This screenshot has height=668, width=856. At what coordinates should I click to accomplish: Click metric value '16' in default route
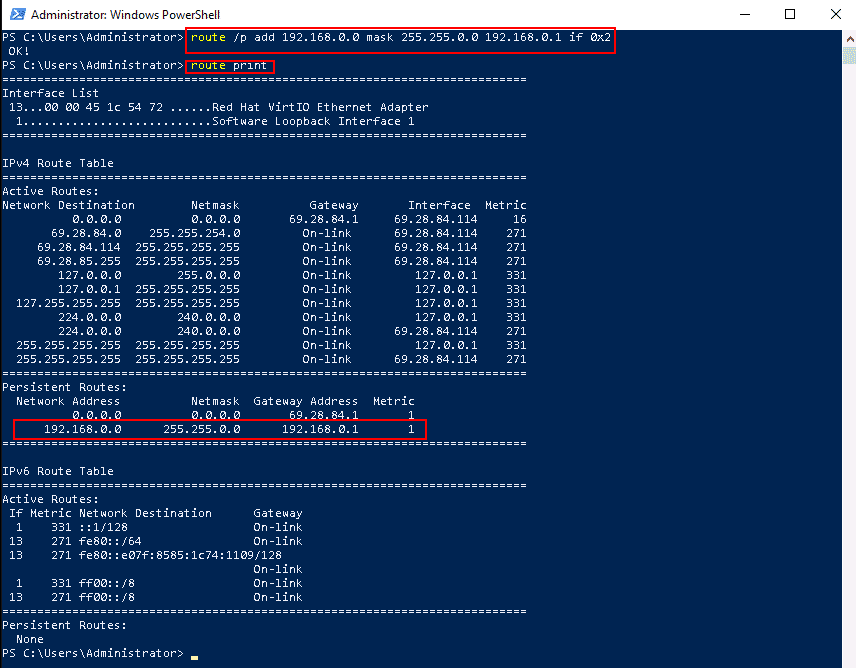pos(520,219)
